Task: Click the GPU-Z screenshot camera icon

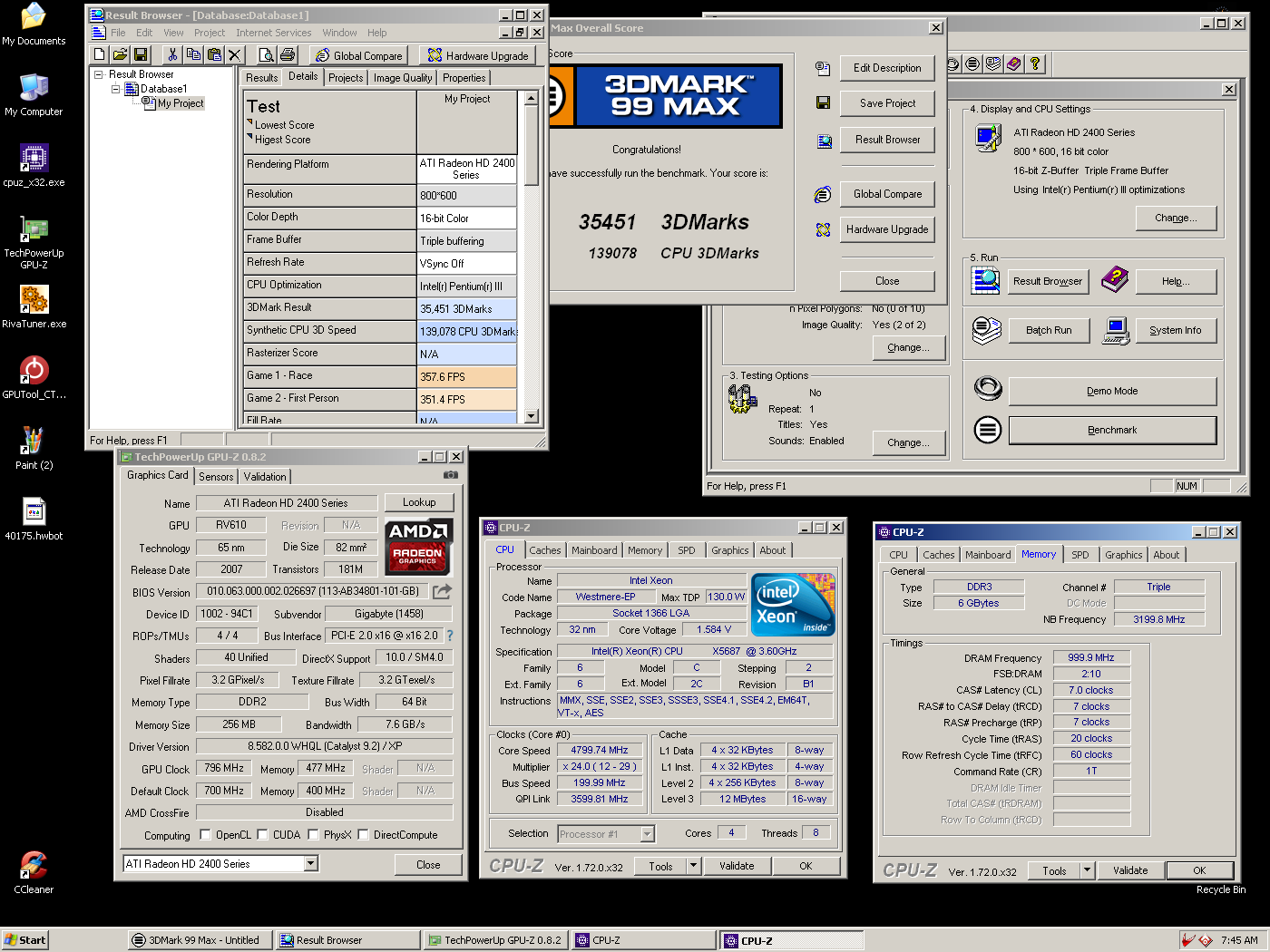Action: point(451,475)
